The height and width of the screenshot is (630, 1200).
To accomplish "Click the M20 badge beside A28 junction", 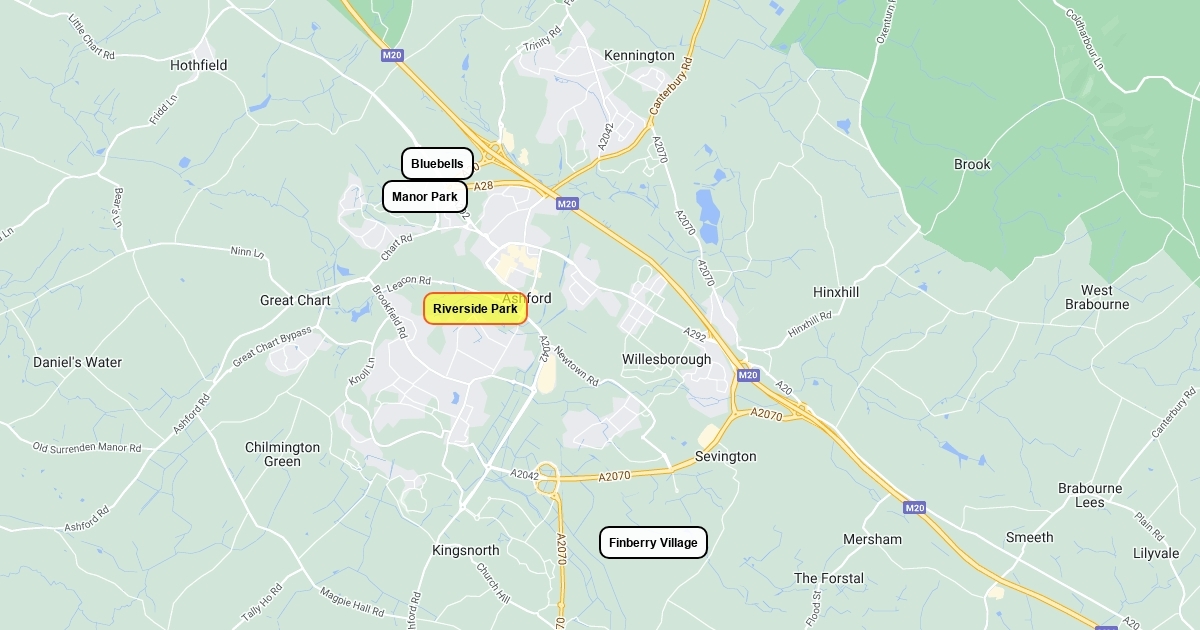I will [567, 204].
